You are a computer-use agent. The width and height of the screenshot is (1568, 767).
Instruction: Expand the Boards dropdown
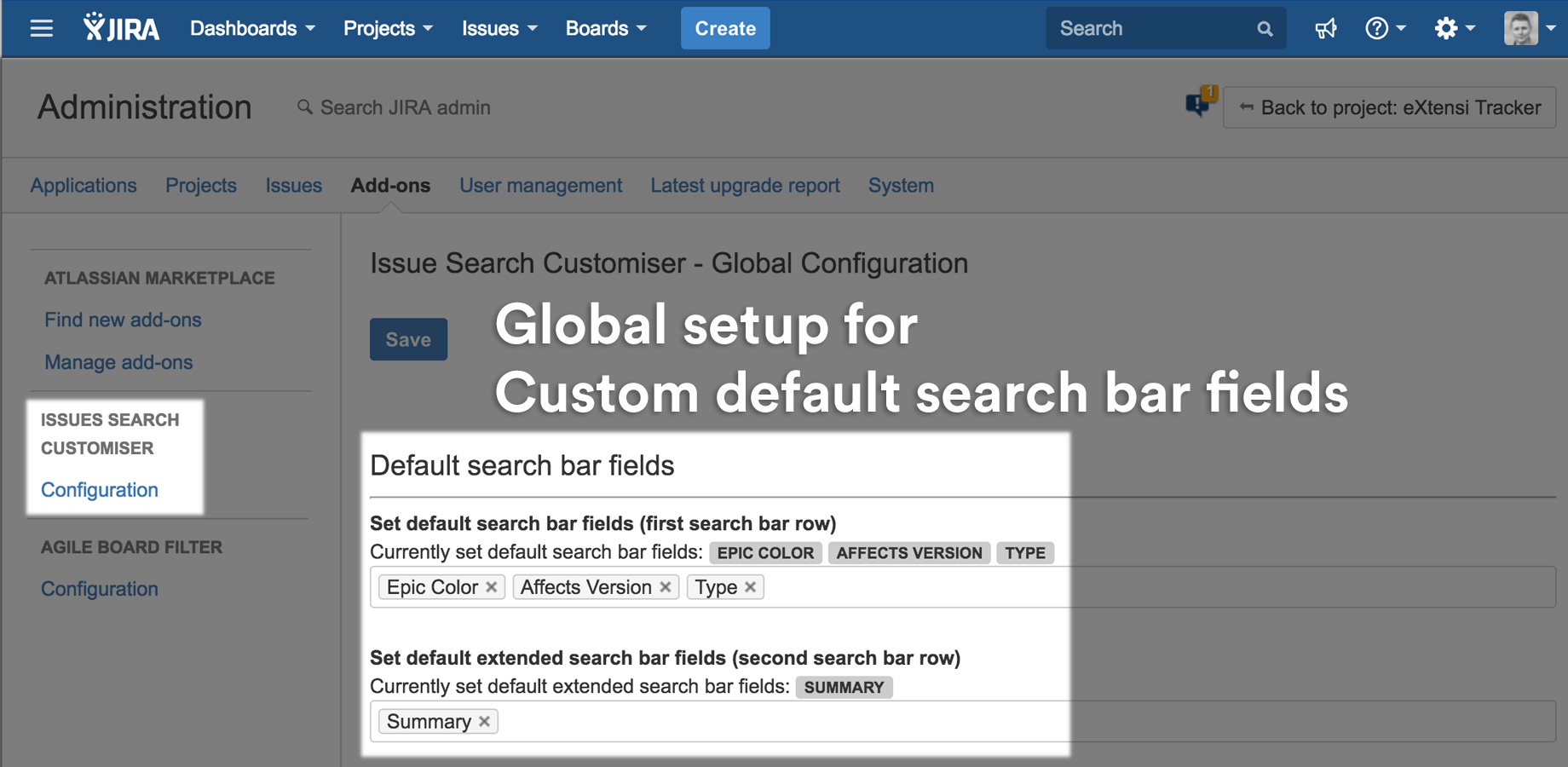(x=606, y=28)
